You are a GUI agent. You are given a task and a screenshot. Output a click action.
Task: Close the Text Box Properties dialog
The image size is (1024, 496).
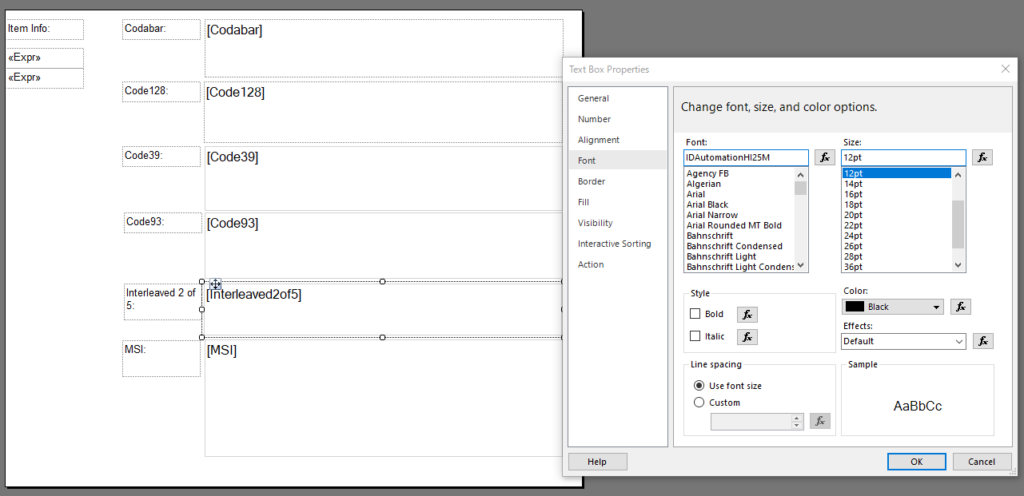(1006, 69)
